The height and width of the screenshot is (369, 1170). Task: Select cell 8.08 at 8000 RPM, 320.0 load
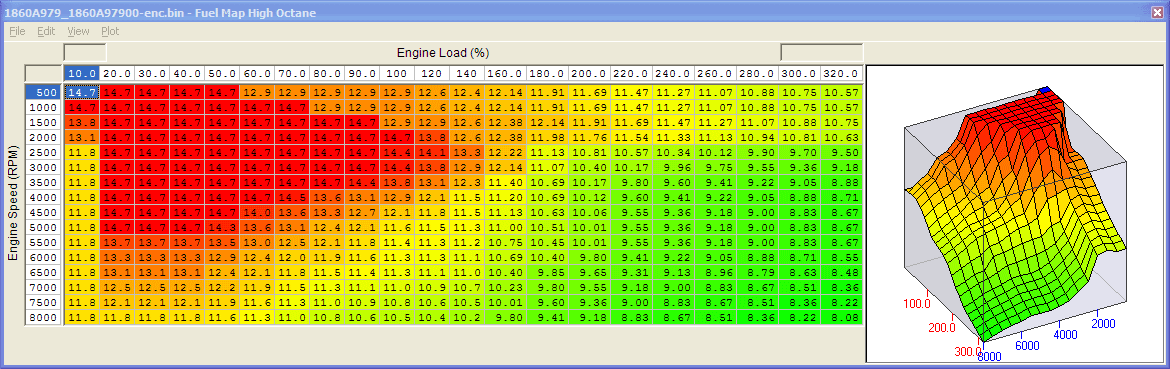[x=842, y=318]
